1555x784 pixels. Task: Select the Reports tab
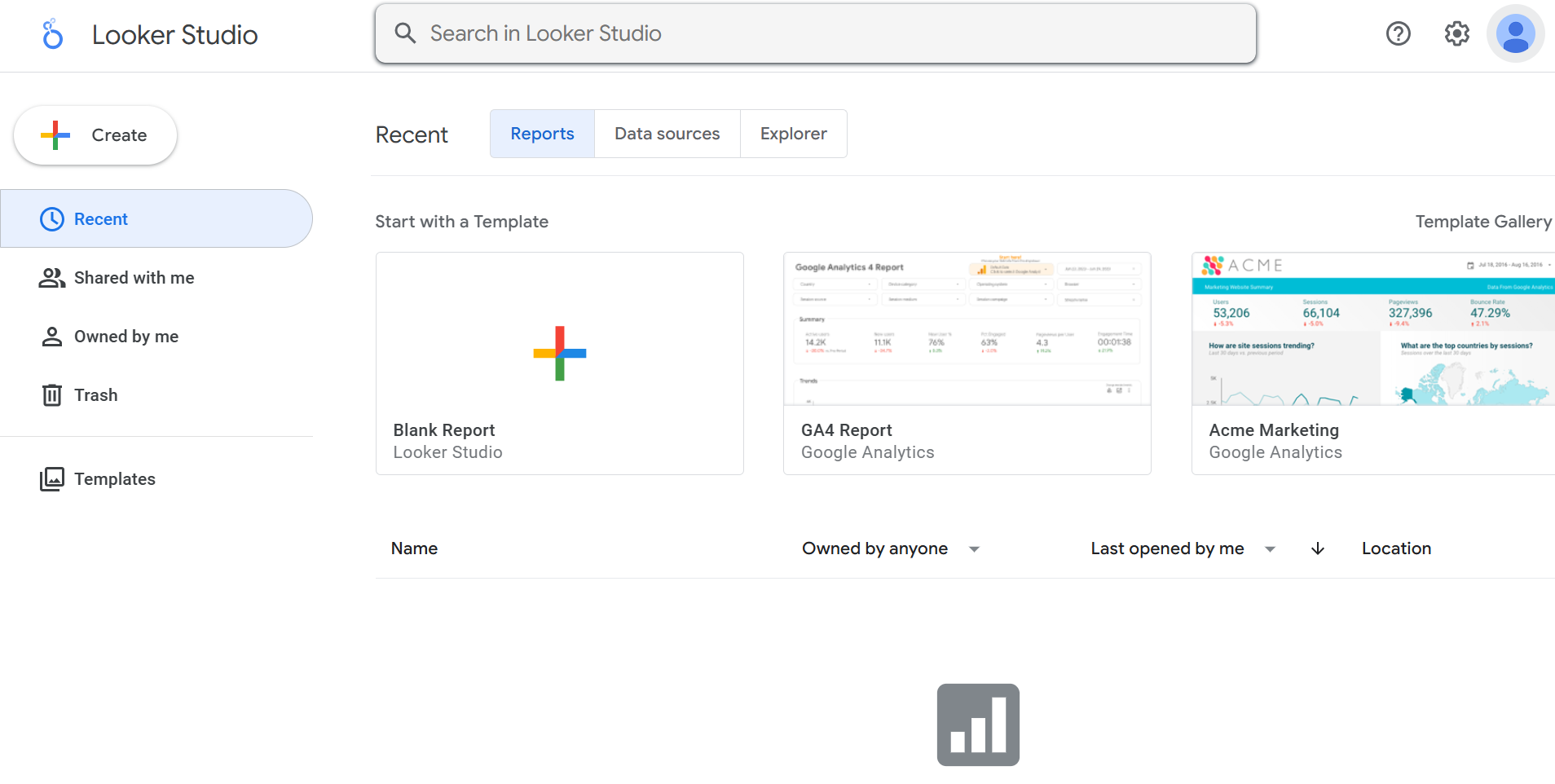click(x=541, y=133)
